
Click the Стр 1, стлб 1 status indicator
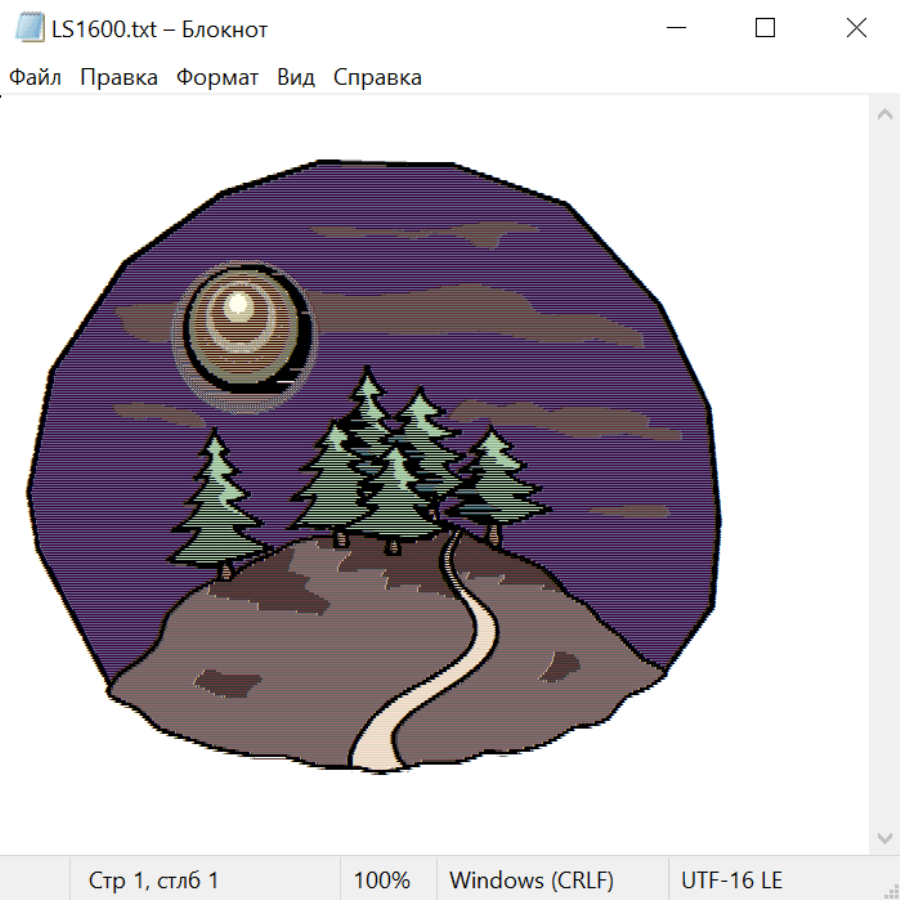(154, 881)
